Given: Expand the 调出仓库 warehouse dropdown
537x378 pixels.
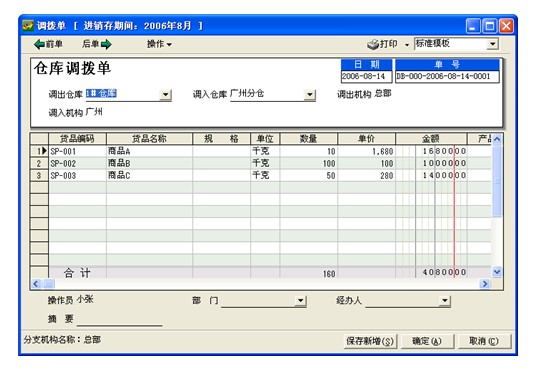Looking at the screenshot, I should [165, 94].
